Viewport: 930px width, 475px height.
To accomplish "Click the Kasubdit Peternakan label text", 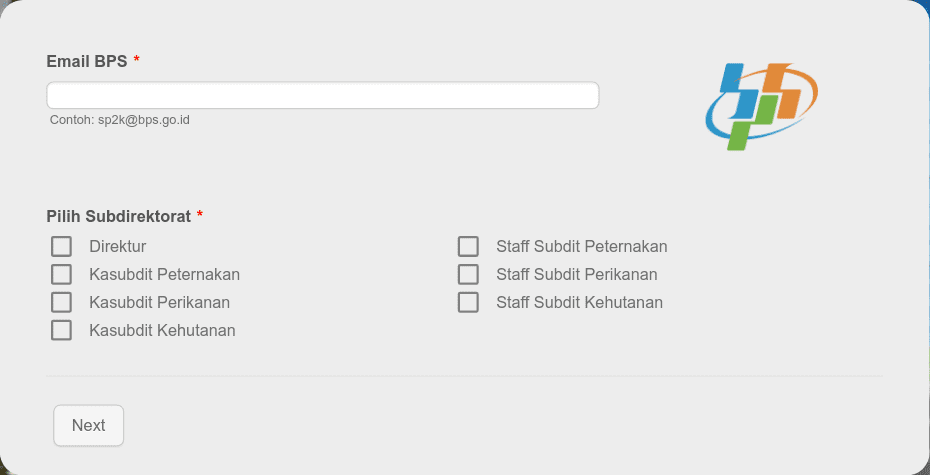I will pos(164,275).
